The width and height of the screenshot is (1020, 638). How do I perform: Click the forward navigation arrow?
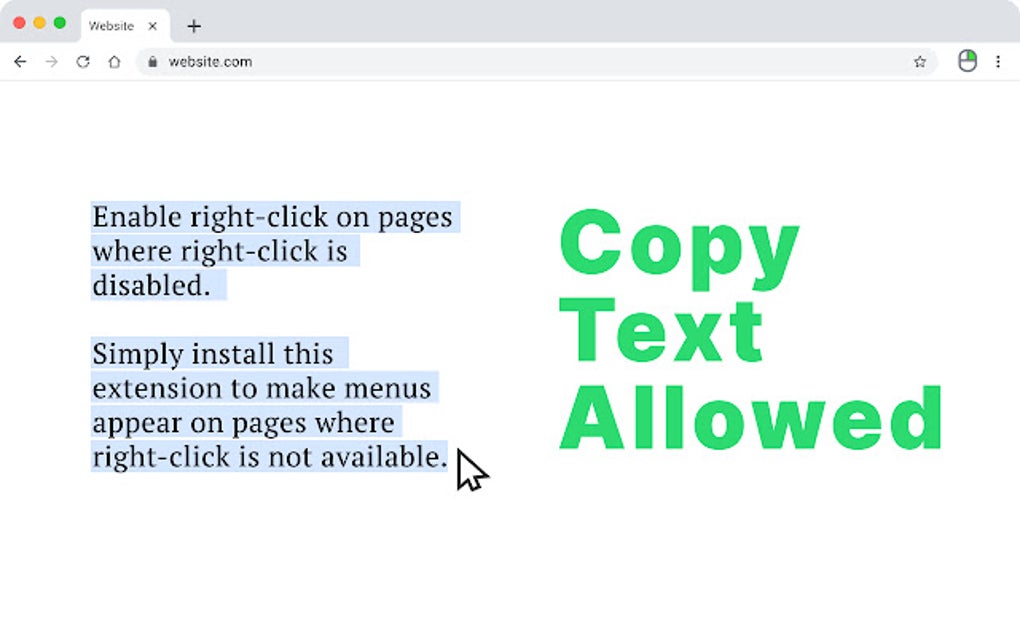(x=51, y=61)
